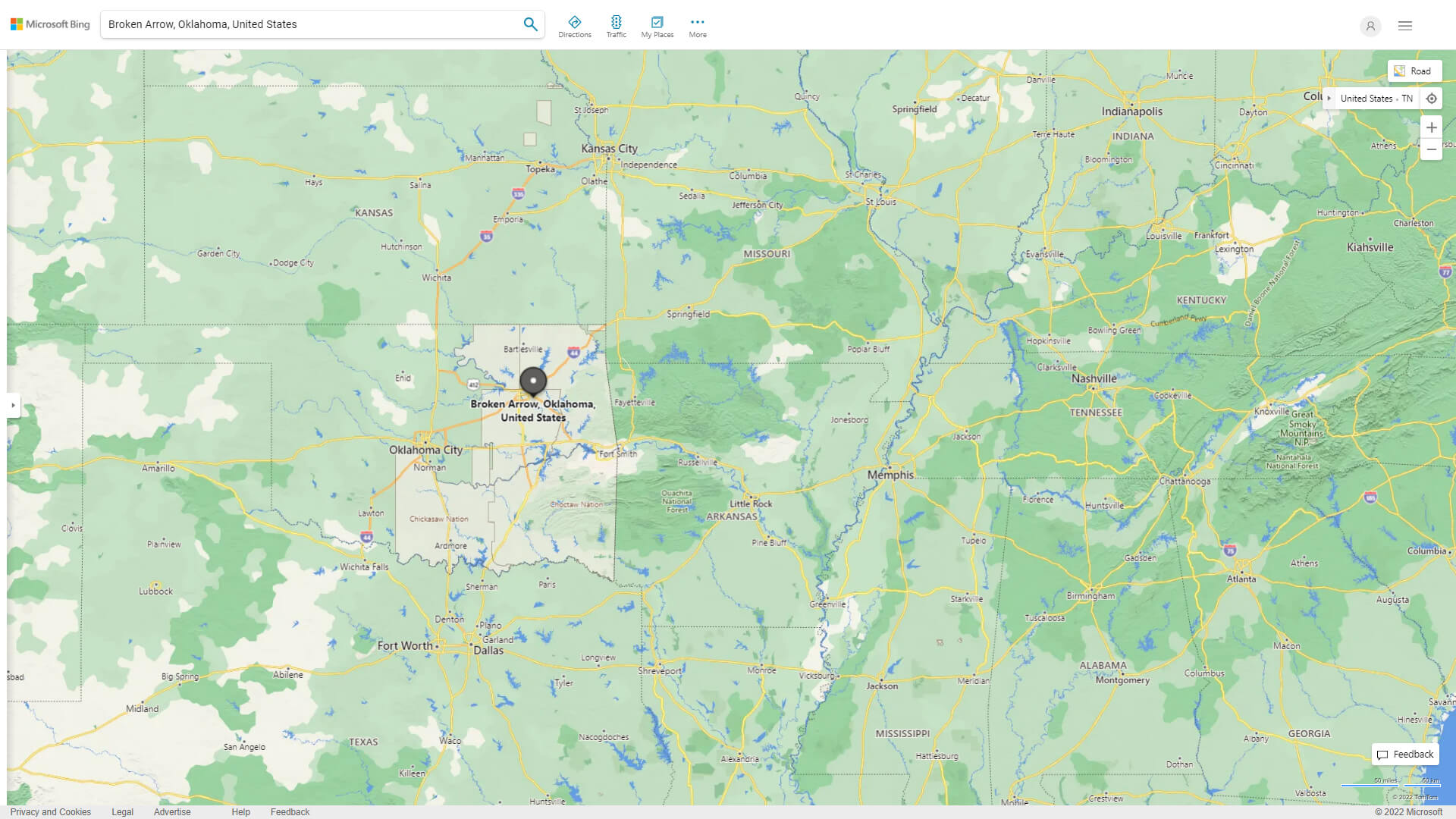Open the Help link
This screenshot has width=1456, height=819.
240,811
